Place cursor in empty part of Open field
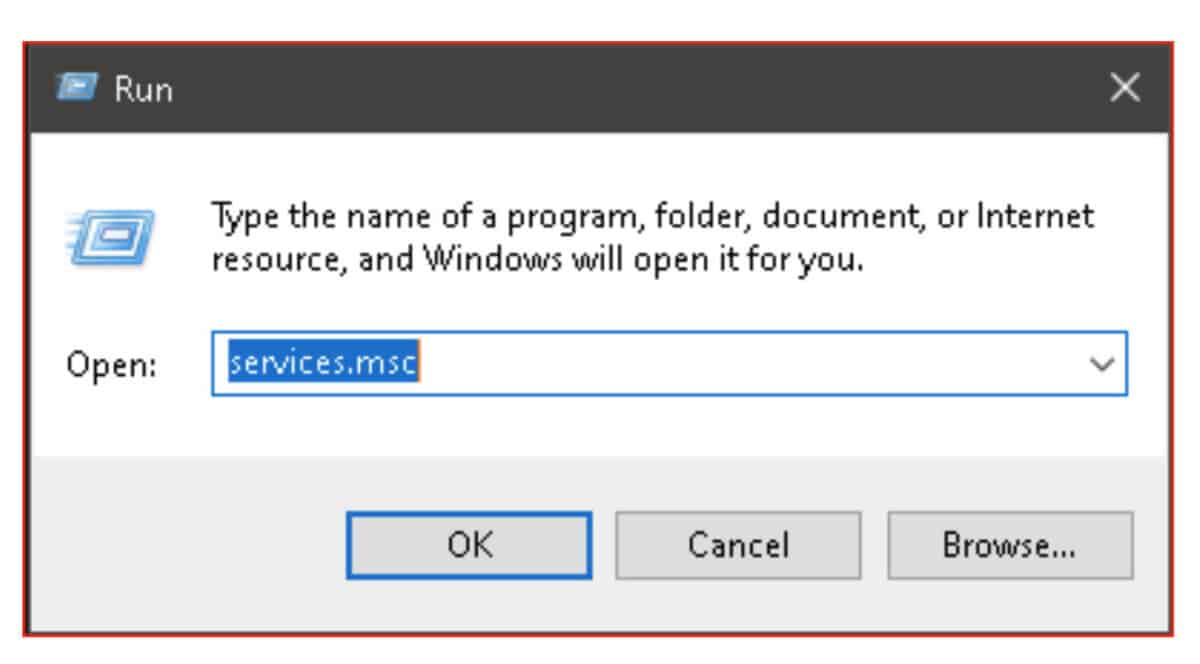The image size is (1200, 664). pos(750,365)
